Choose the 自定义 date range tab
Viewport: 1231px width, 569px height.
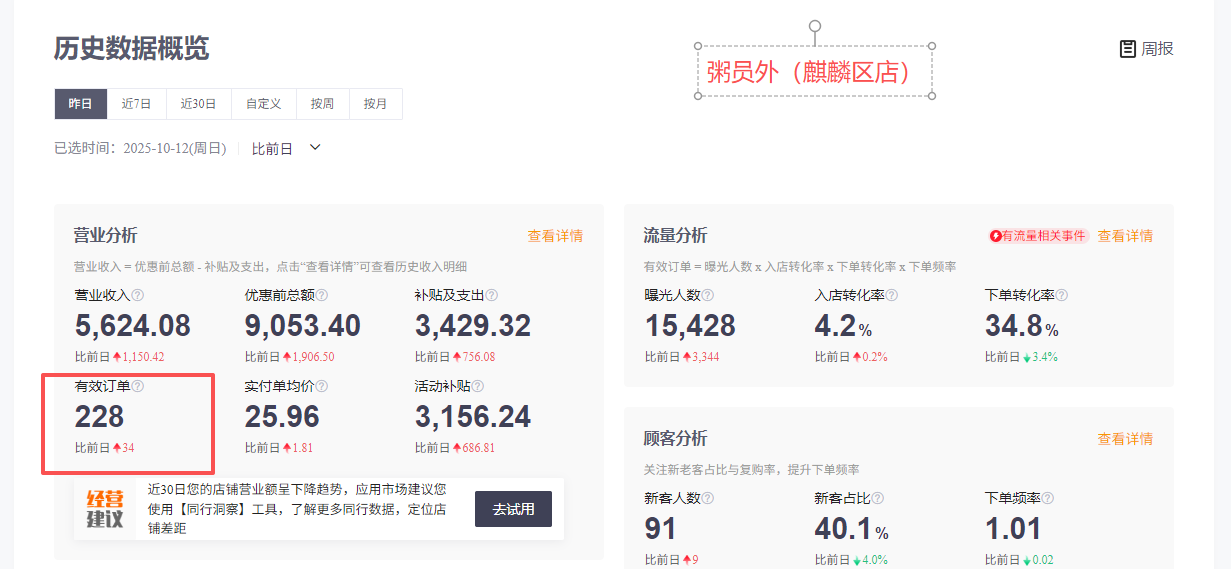264,104
